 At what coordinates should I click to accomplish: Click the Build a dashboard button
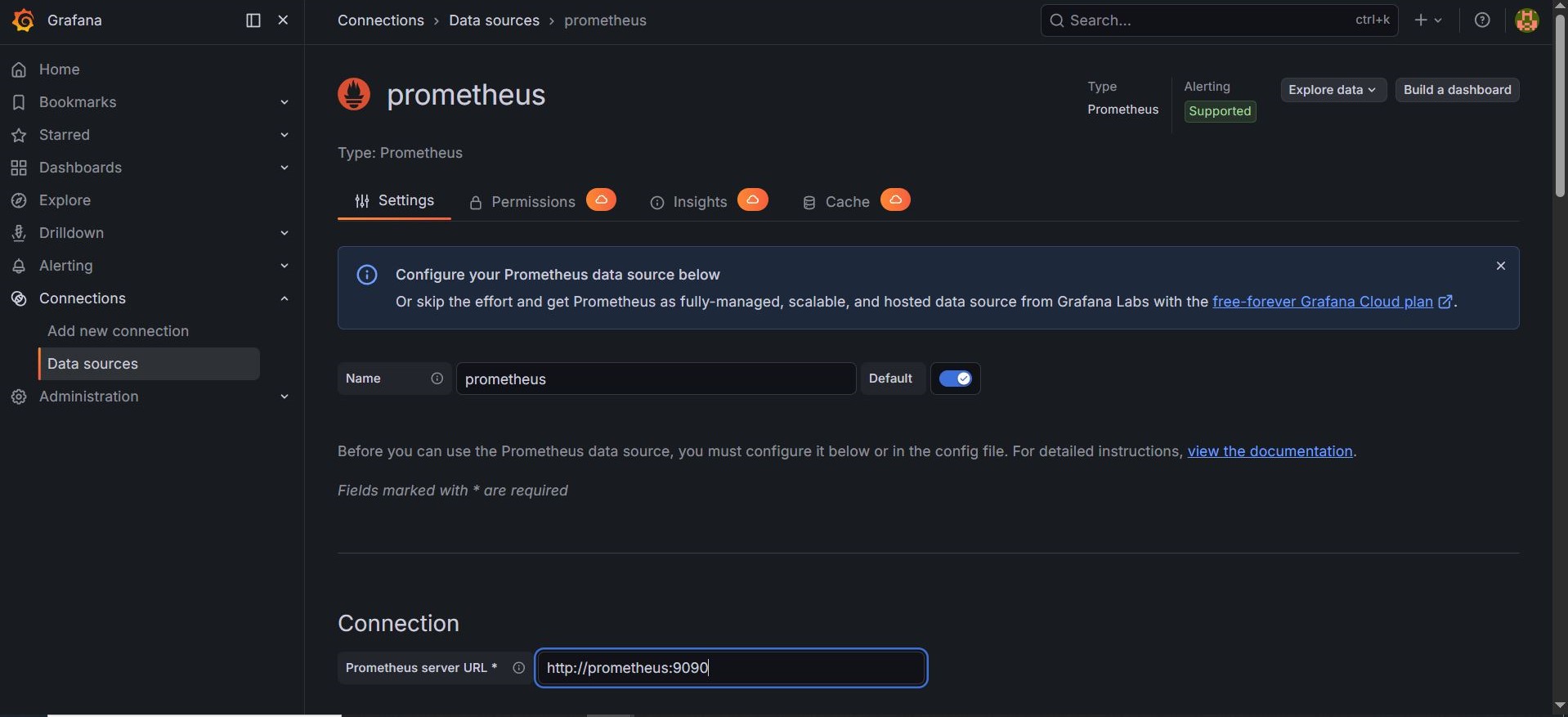(x=1457, y=90)
